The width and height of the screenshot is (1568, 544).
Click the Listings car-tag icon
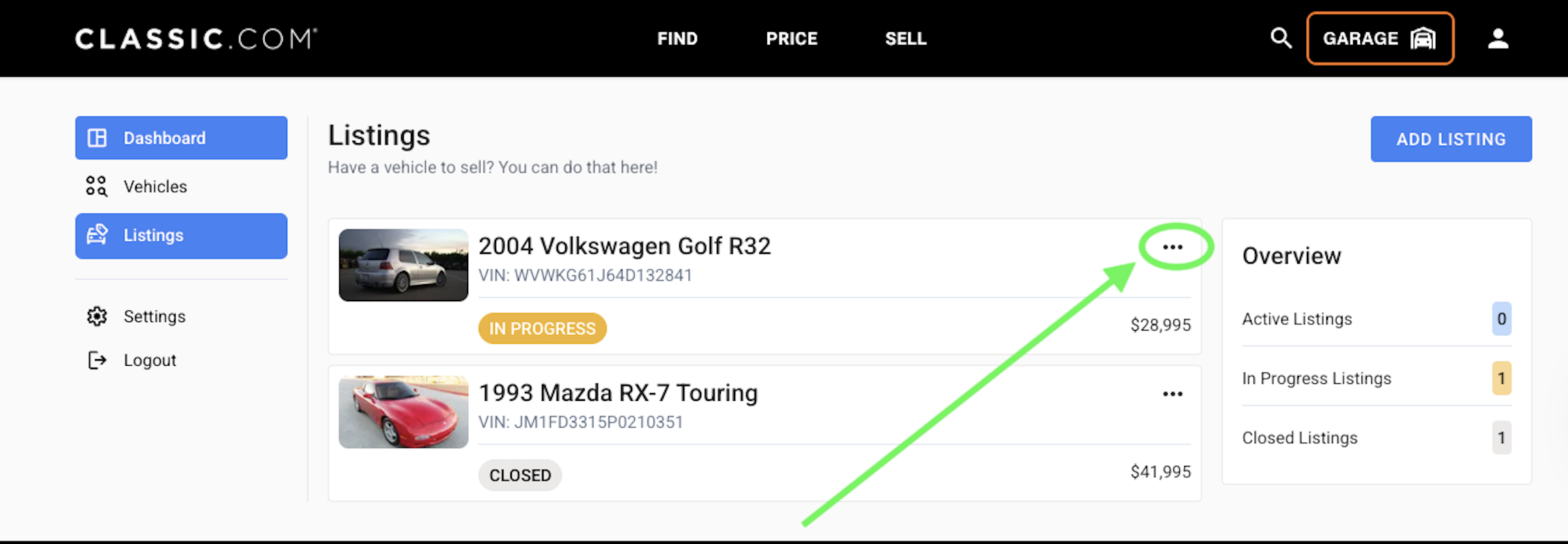click(97, 235)
